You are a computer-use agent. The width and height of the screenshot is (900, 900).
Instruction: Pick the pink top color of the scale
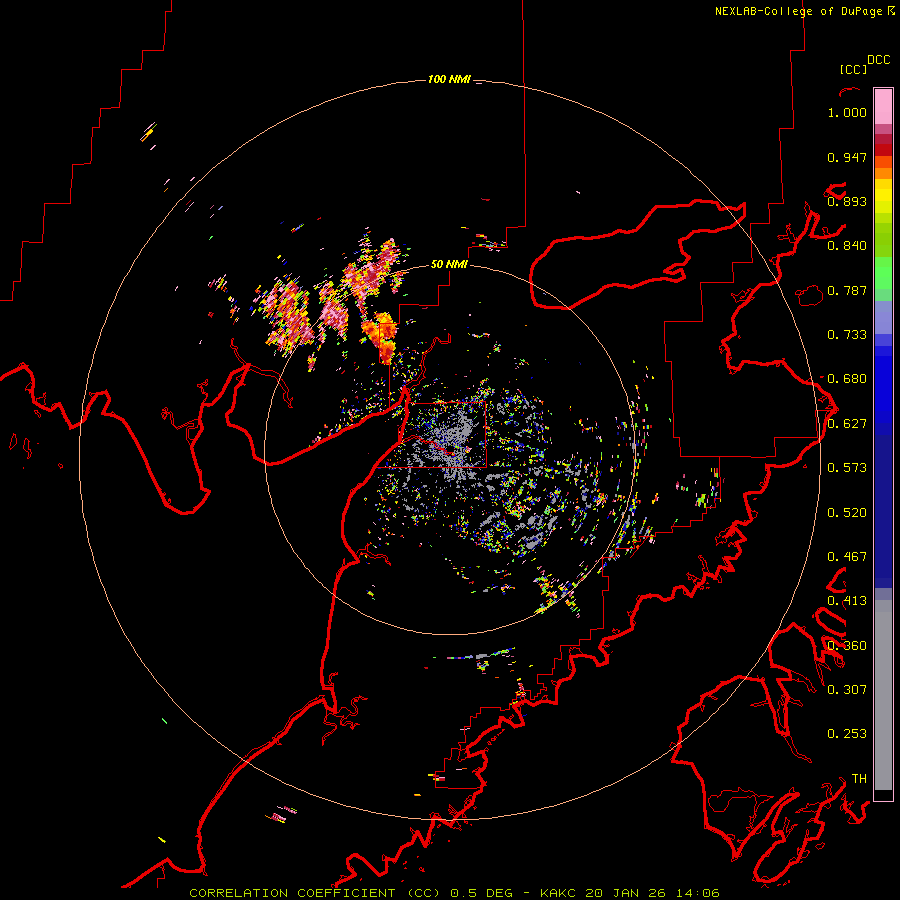[883, 106]
